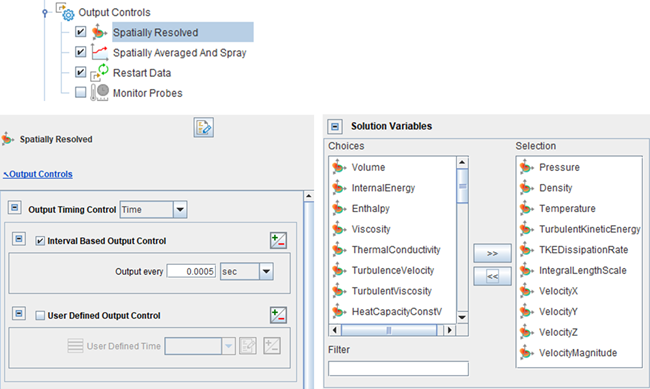This screenshot has height=389, width=650.
Task: Click the Spatially Averaged And Spray chart icon
Action: tap(99, 52)
